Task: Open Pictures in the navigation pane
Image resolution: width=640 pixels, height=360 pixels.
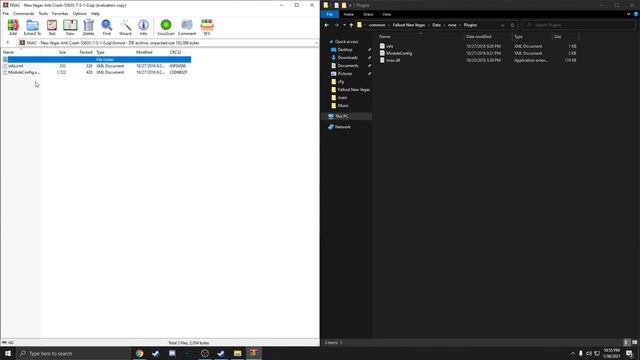Action: (344, 73)
